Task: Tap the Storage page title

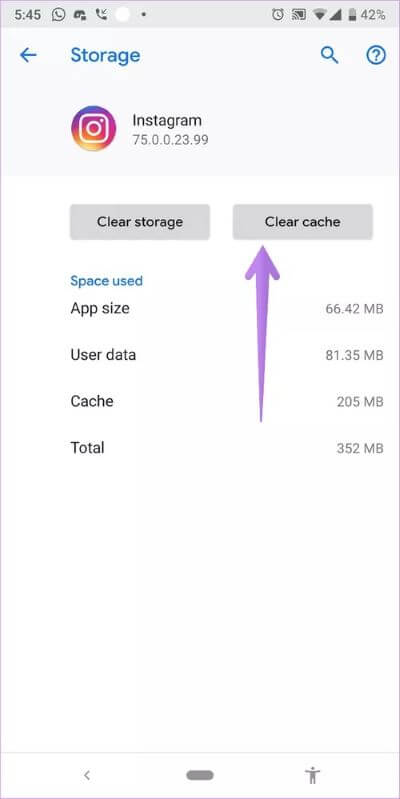Action: tap(105, 55)
